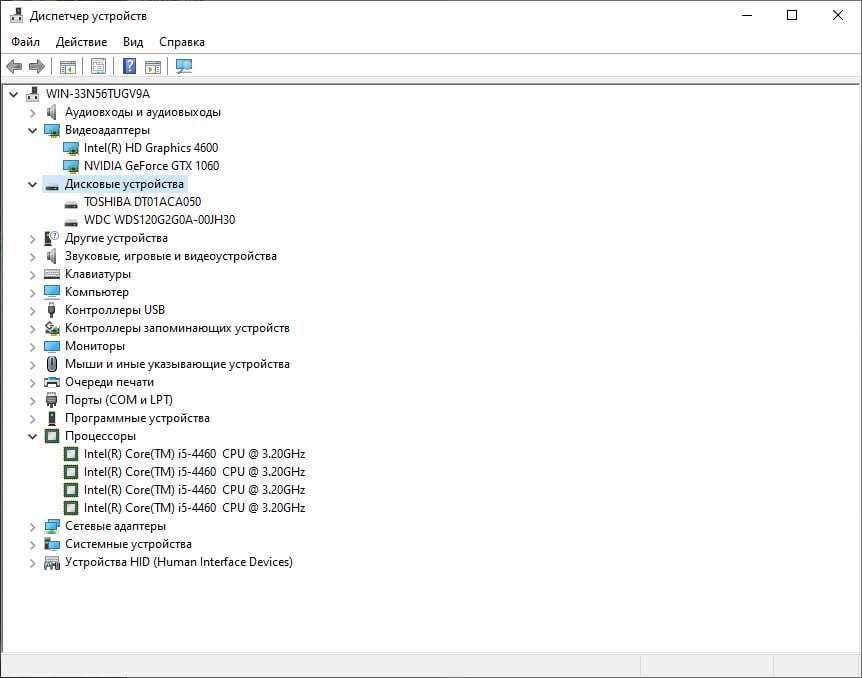Image resolution: width=862 pixels, height=678 pixels.
Task: Expand the Другие устройства node arrow
Action: (x=32, y=239)
